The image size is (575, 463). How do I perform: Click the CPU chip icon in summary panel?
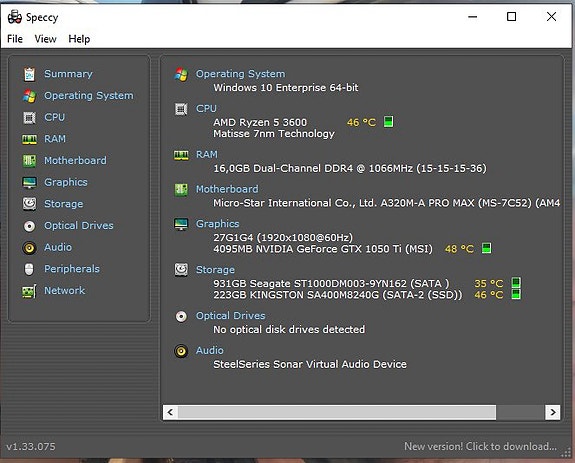click(181, 109)
